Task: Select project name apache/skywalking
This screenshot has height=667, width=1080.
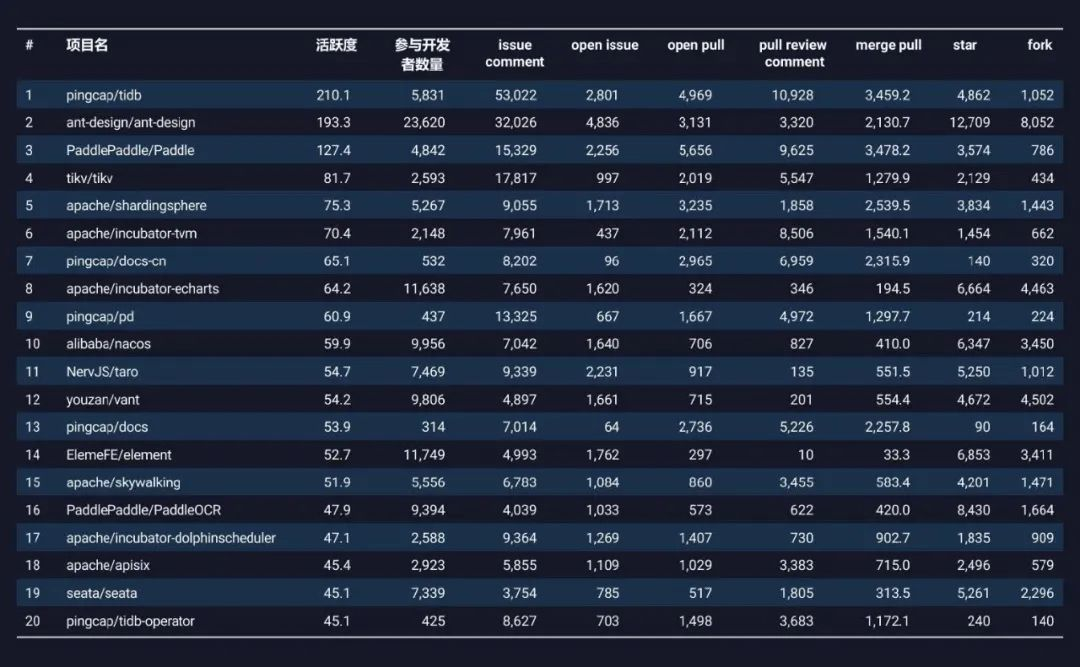Action: (123, 482)
